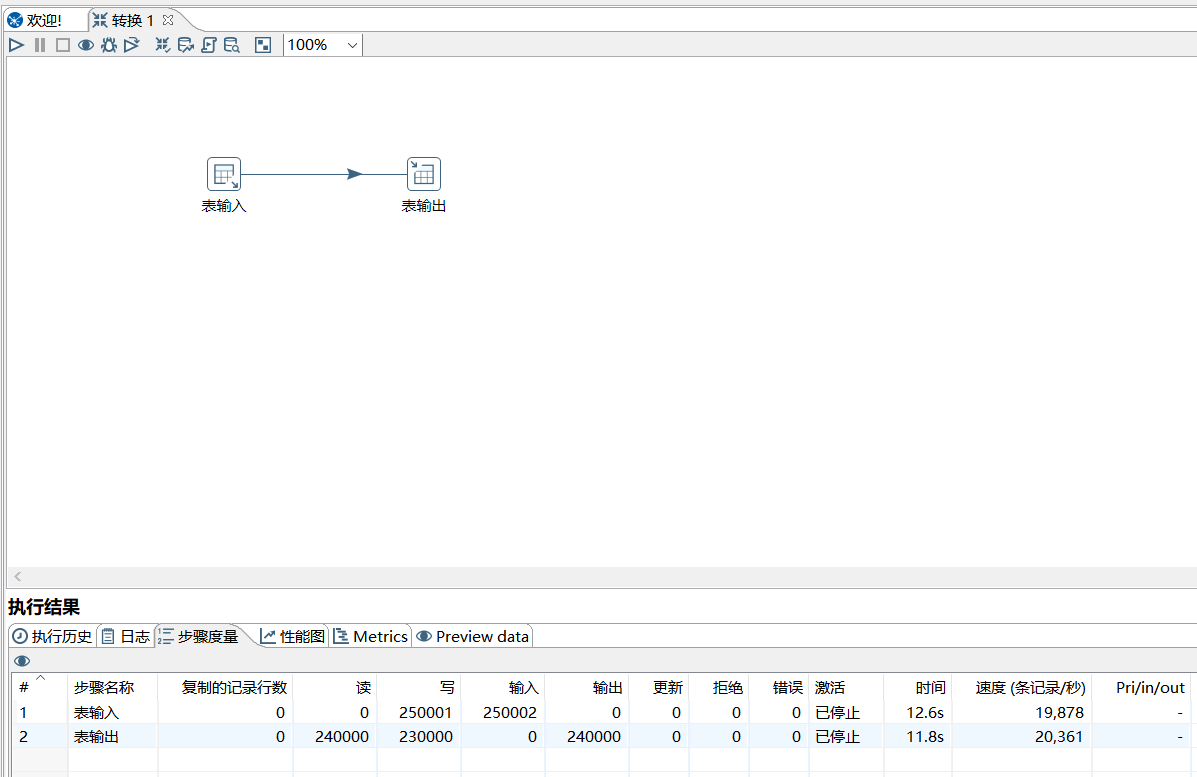Close the 转换 1 tab
1197x777 pixels.
click(x=168, y=20)
